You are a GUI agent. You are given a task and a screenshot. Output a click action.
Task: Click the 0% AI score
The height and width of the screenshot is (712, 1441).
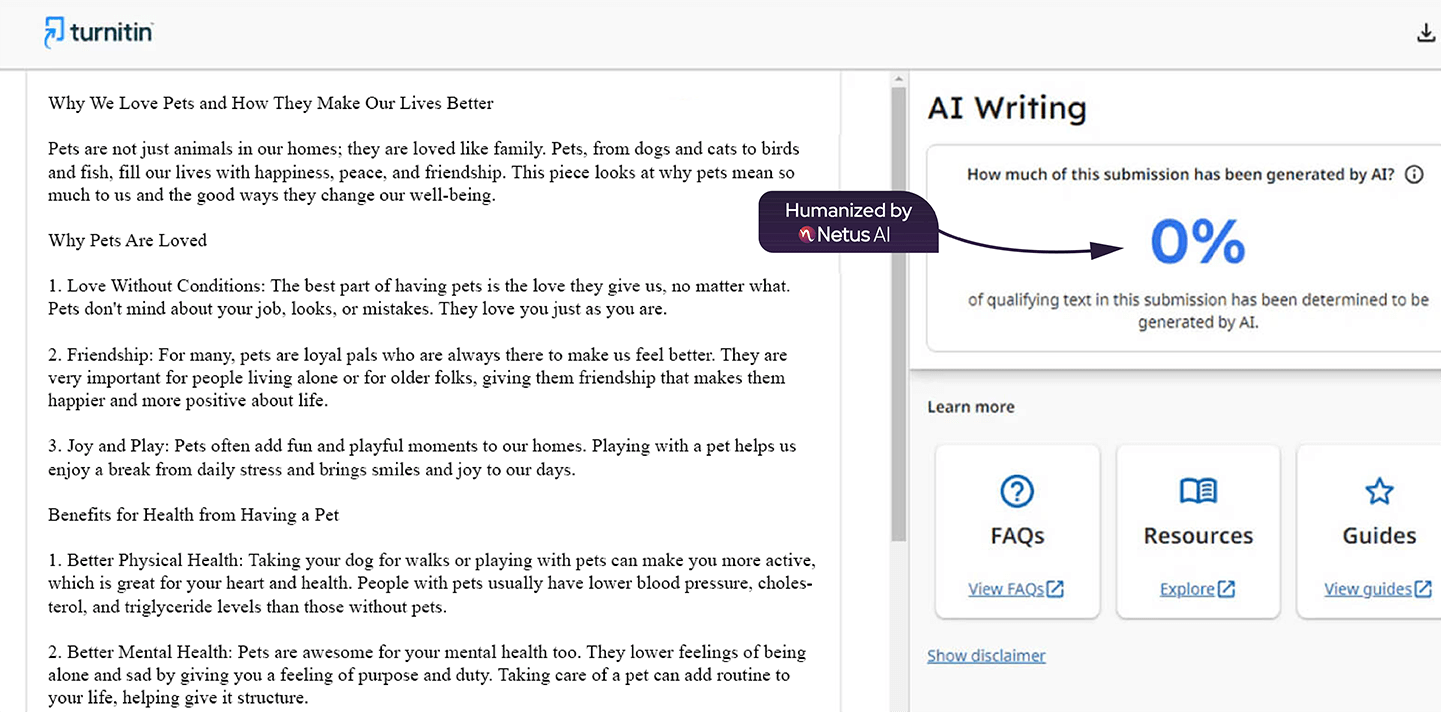(x=1197, y=242)
